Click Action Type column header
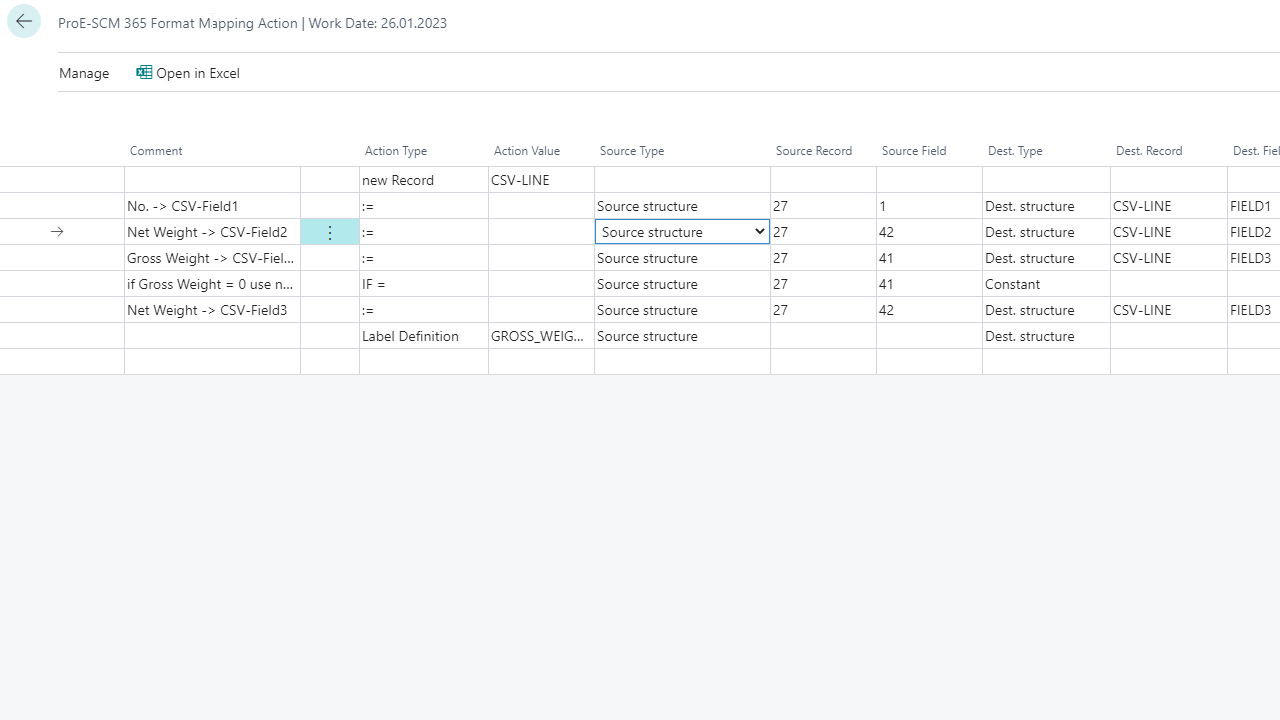Viewport: 1280px width, 720px height. (x=396, y=151)
